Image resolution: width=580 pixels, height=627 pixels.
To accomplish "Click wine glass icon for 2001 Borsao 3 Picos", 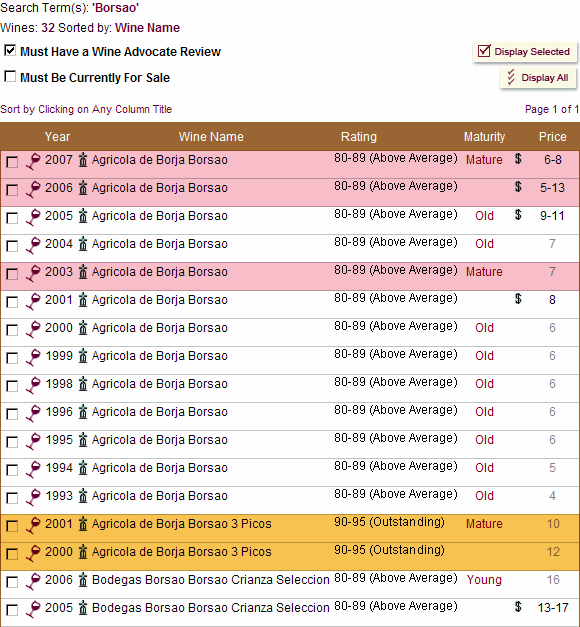I will click(33, 525).
